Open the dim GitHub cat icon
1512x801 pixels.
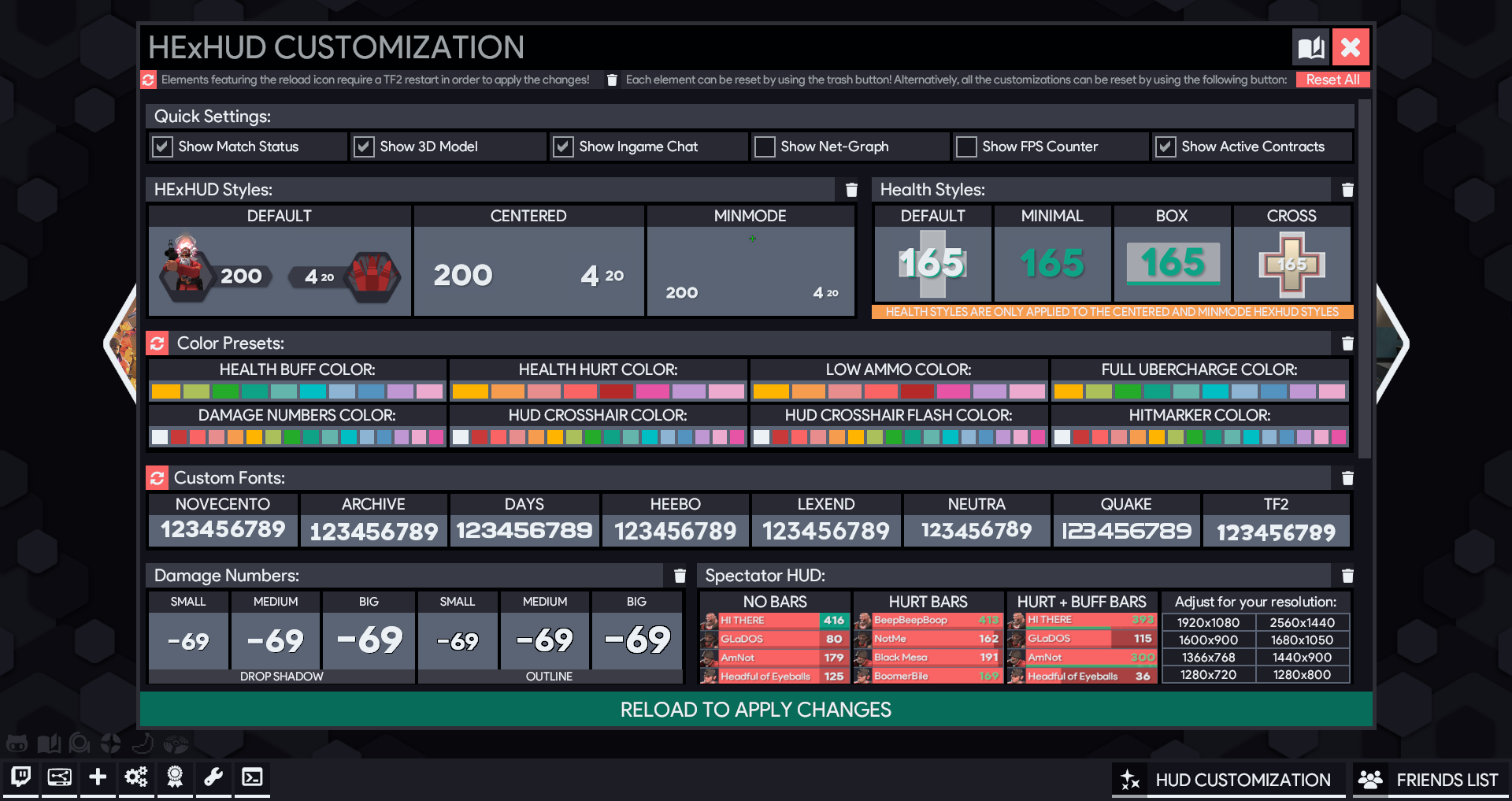[17, 743]
